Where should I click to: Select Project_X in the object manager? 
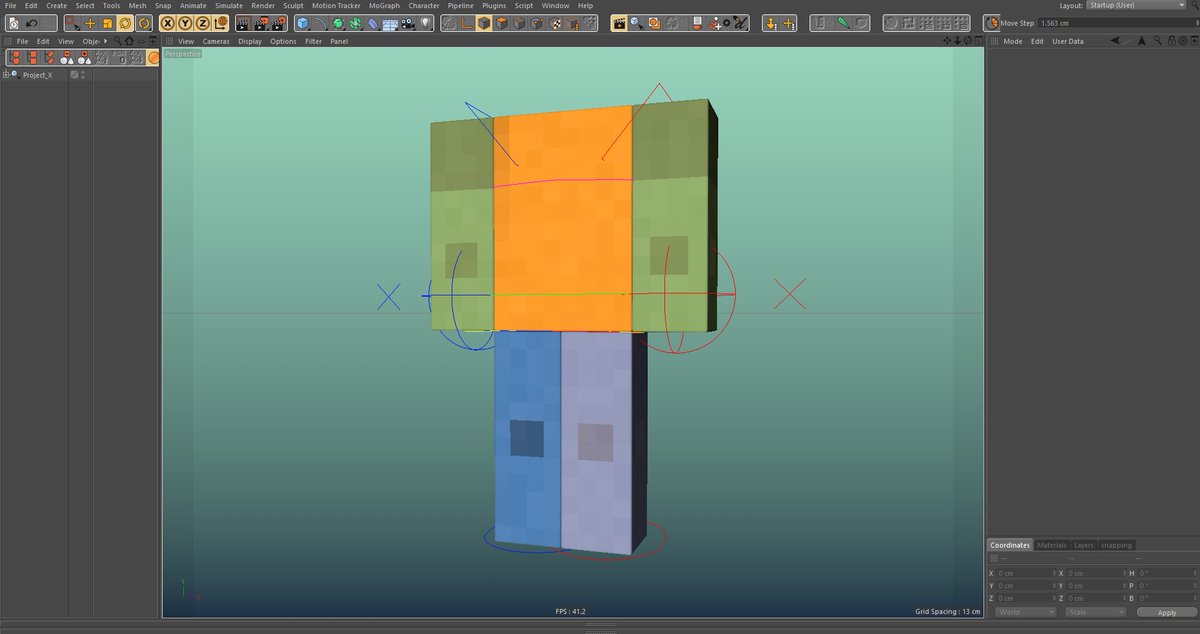[37, 75]
